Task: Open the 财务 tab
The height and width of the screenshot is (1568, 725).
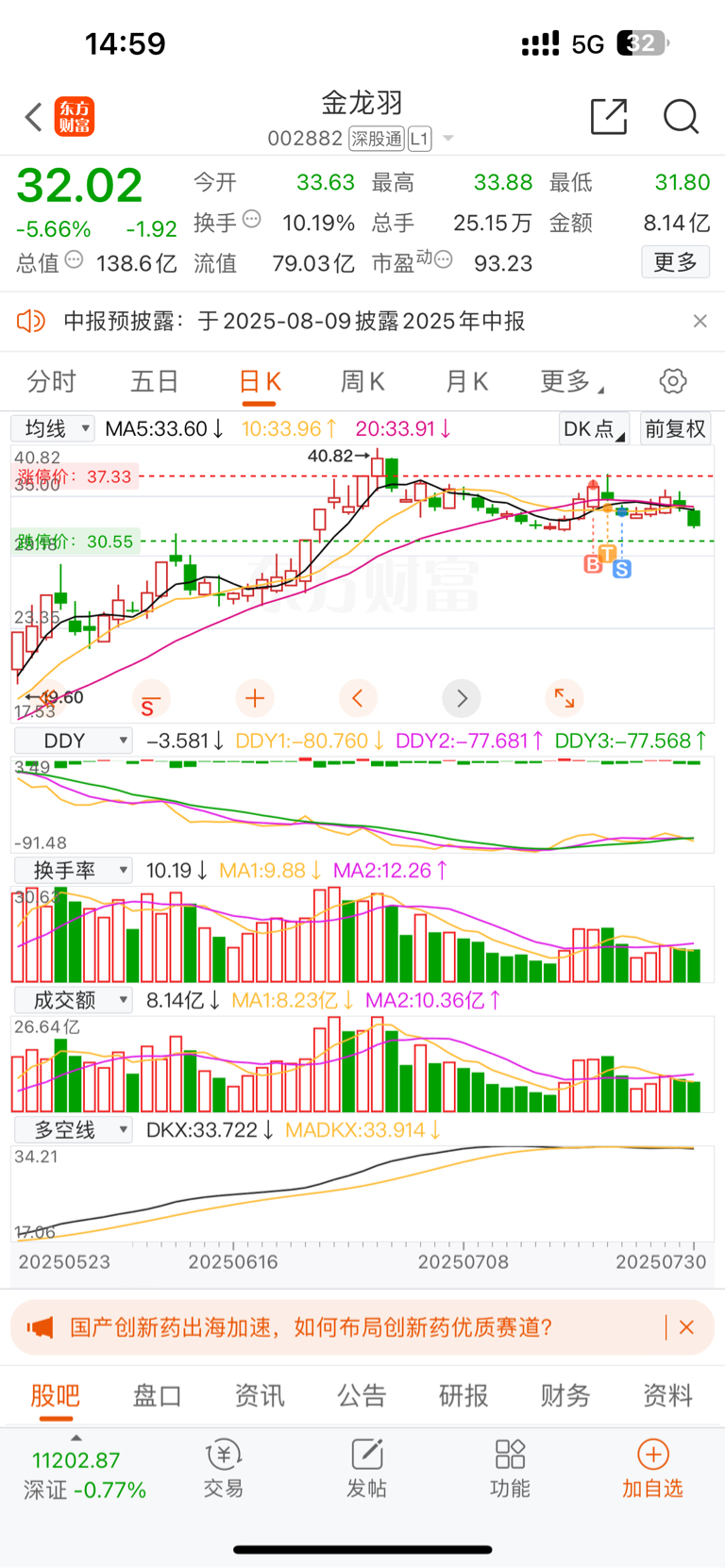Action: pyautogui.click(x=565, y=1395)
